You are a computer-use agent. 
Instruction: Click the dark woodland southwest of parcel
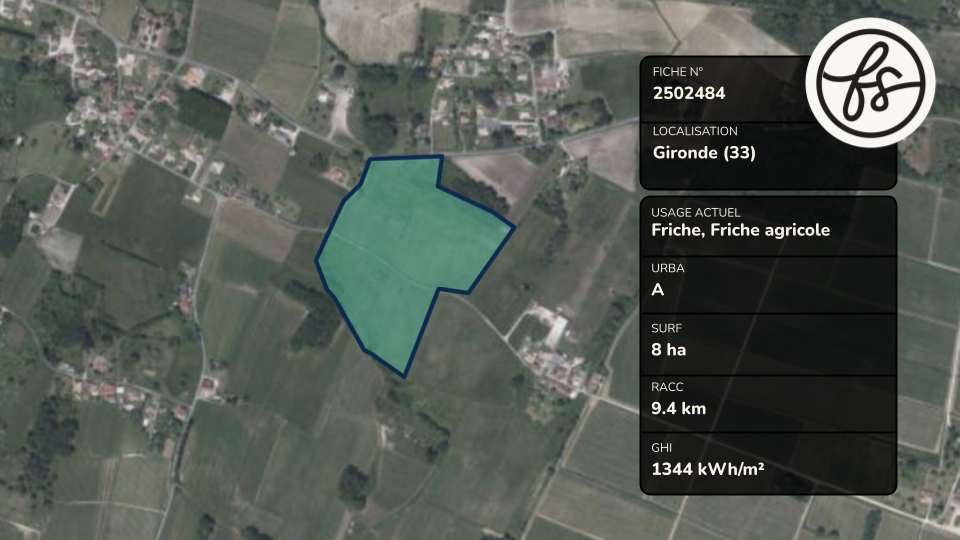pyautogui.click(x=314, y=317)
